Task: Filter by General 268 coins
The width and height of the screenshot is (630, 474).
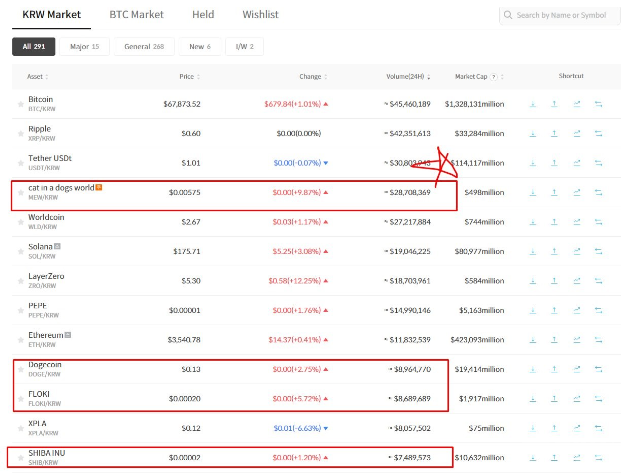Action: pyautogui.click(x=144, y=47)
